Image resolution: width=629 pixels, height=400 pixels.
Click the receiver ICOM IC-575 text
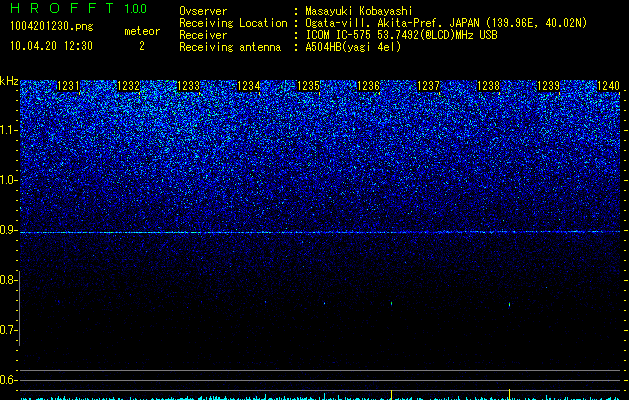point(401,35)
